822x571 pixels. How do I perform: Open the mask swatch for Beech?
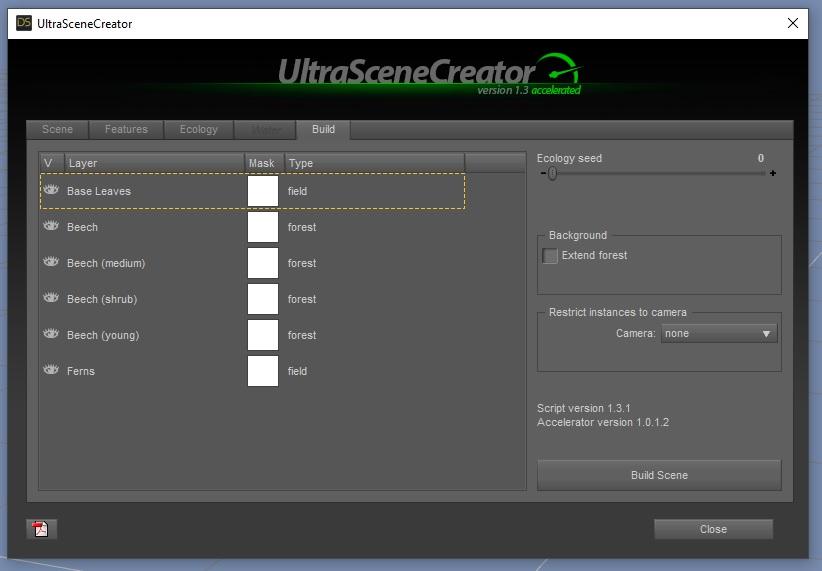pos(263,227)
